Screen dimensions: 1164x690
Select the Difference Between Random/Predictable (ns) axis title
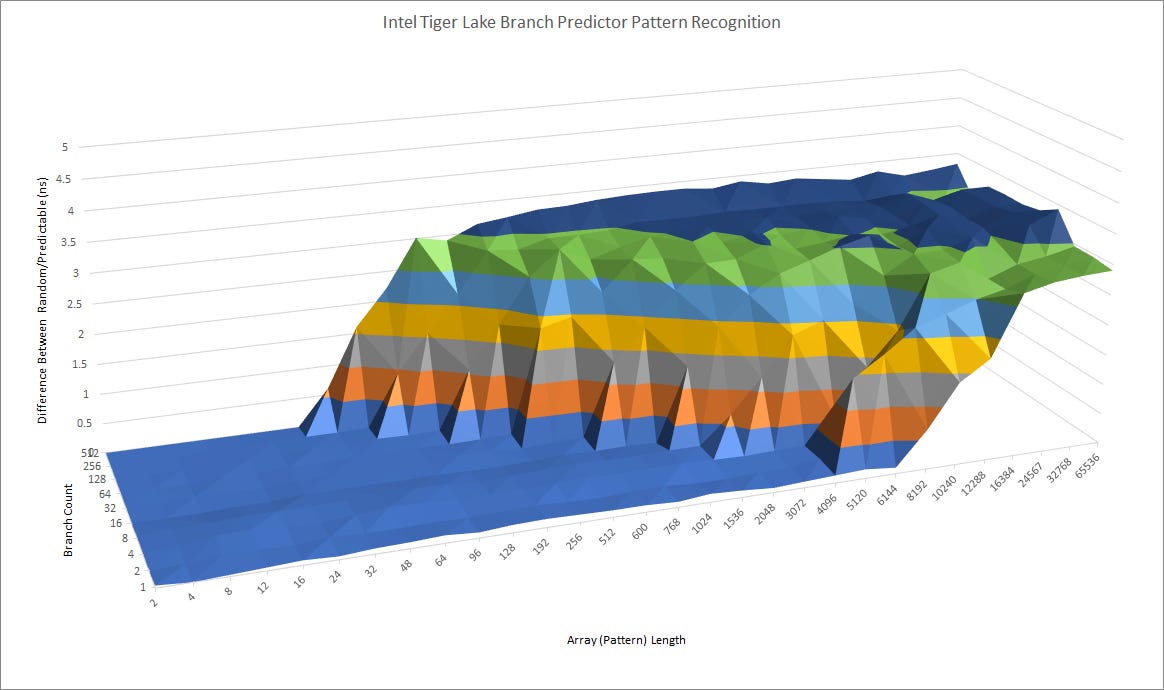(x=42, y=300)
